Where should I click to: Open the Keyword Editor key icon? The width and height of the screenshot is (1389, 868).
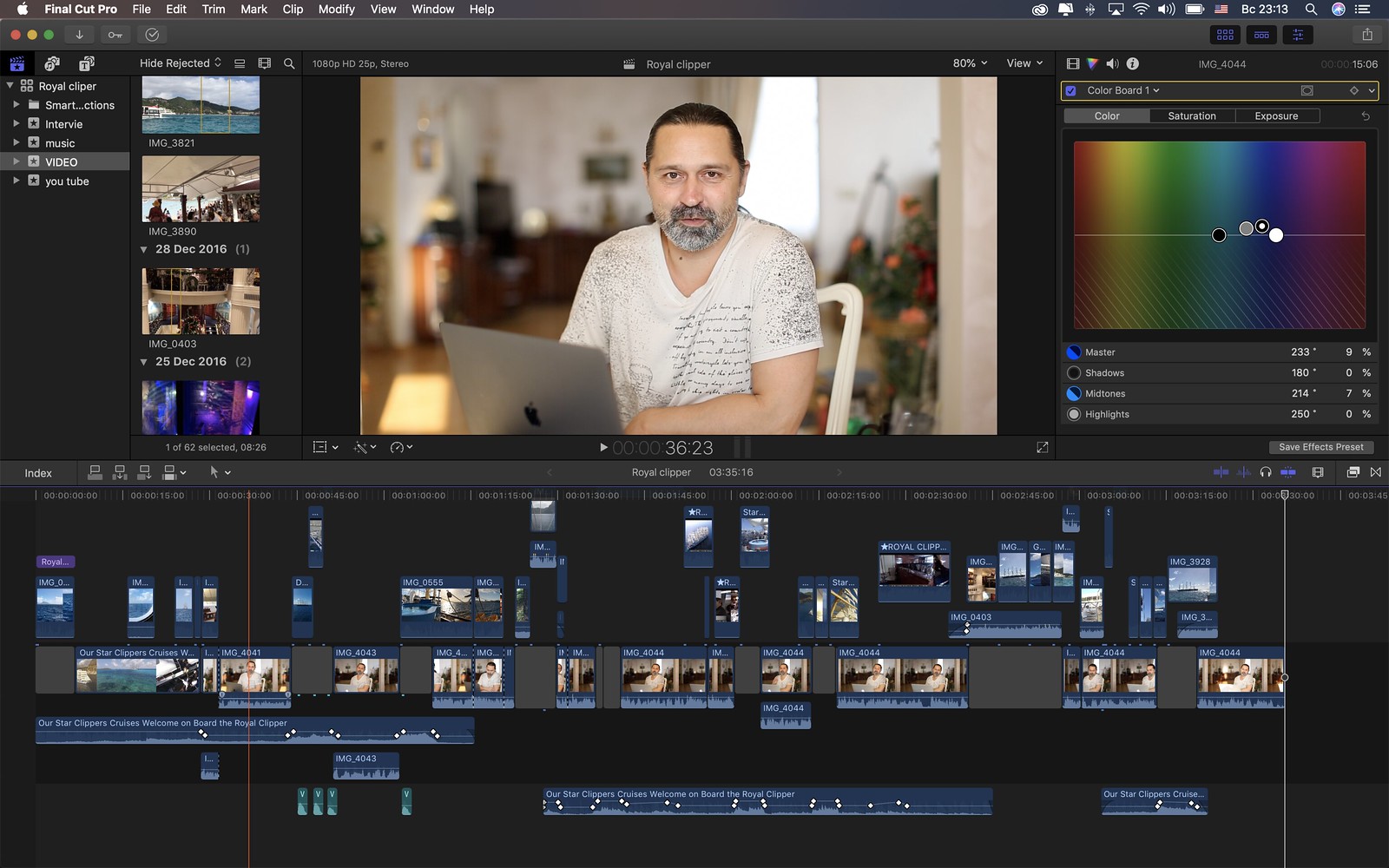(x=115, y=35)
